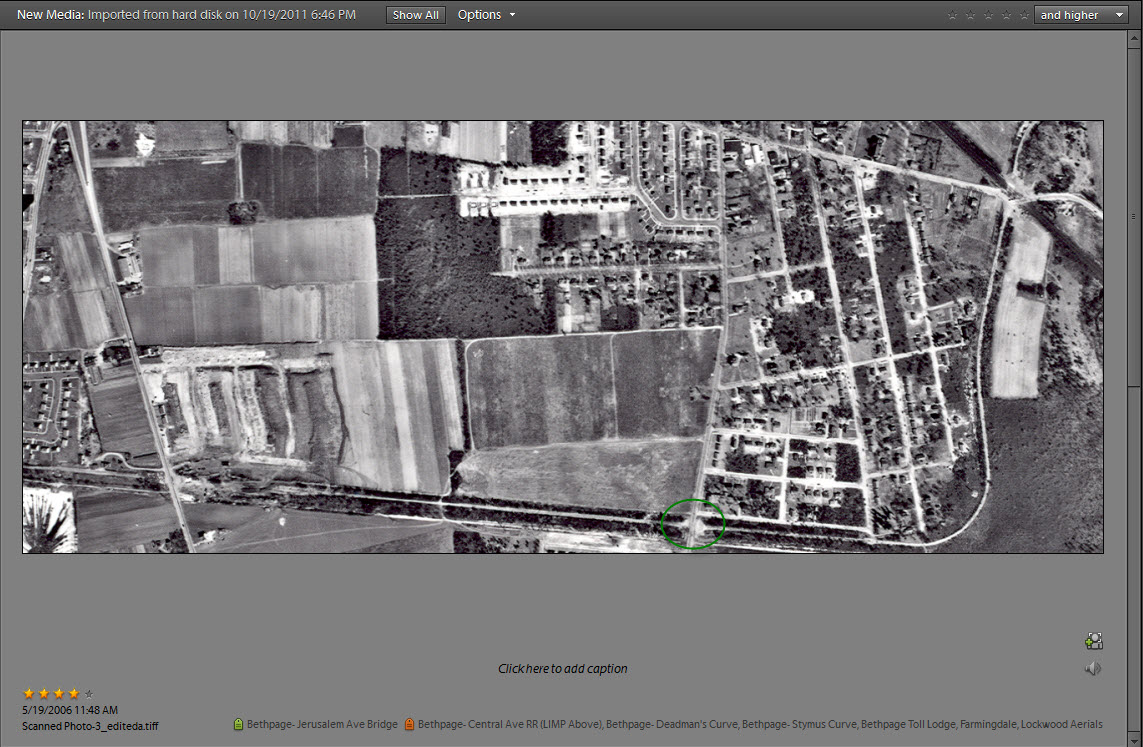Set filter to three stars in top bar
The width and height of the screenshot is (1143, 747).
987,15
